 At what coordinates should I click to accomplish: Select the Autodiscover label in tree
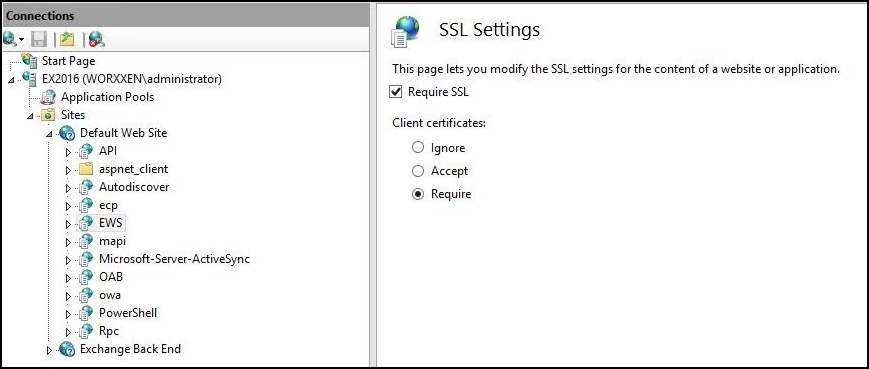click(x=134, y=187)
